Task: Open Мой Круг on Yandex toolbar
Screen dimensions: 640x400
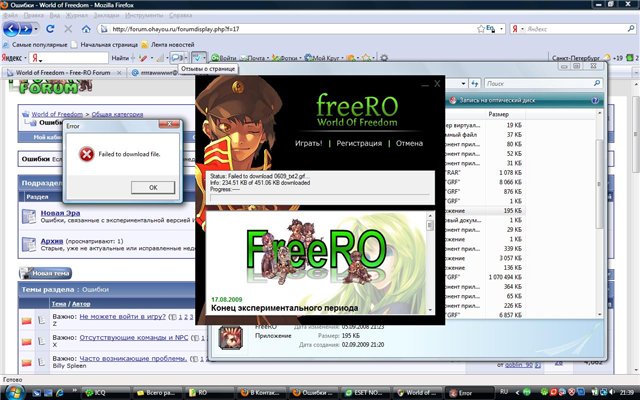Action: click(322, 58)
